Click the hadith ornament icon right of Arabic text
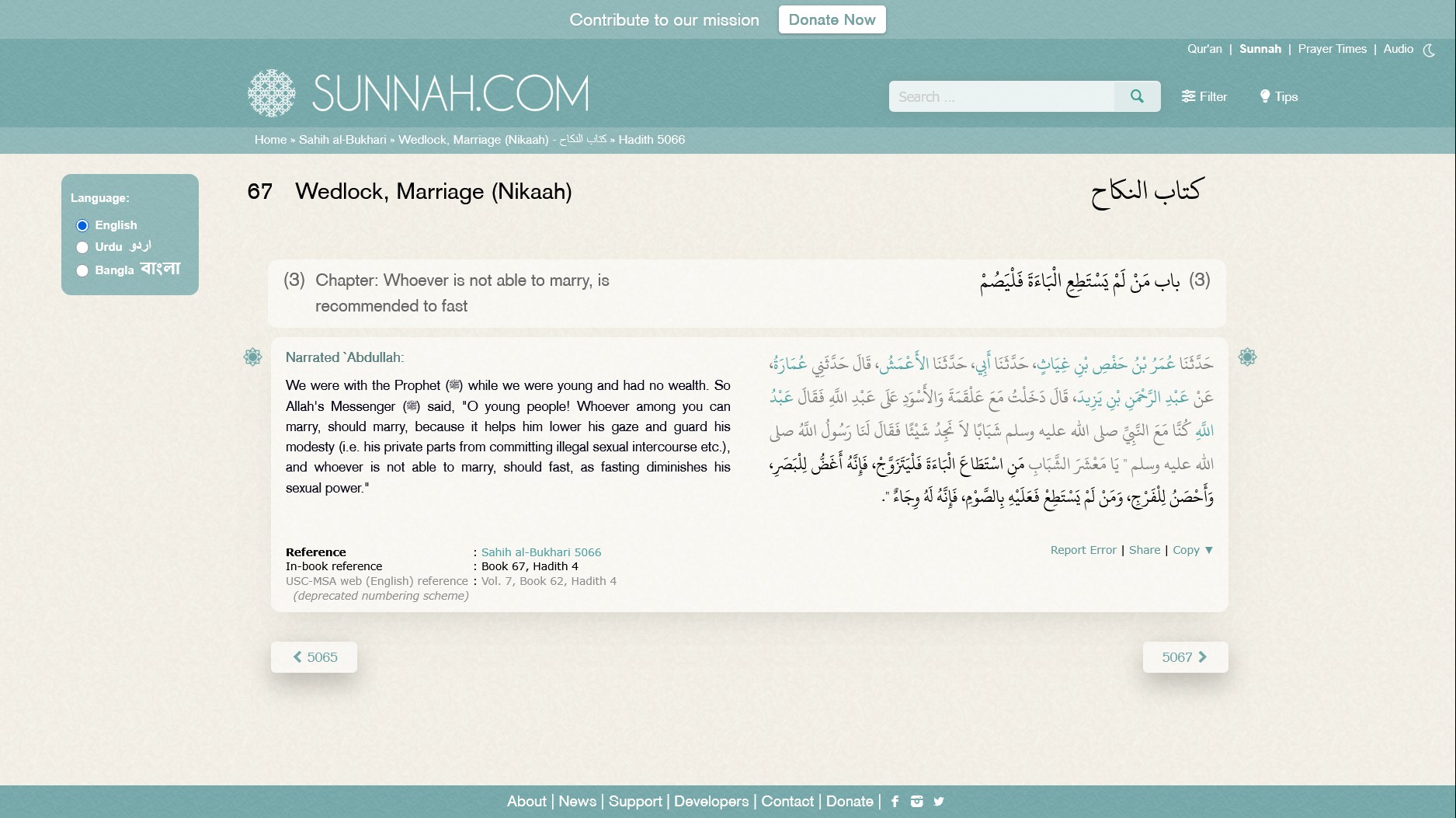This screenshot has height=818, width=1456. click(x=1247, y=357)
